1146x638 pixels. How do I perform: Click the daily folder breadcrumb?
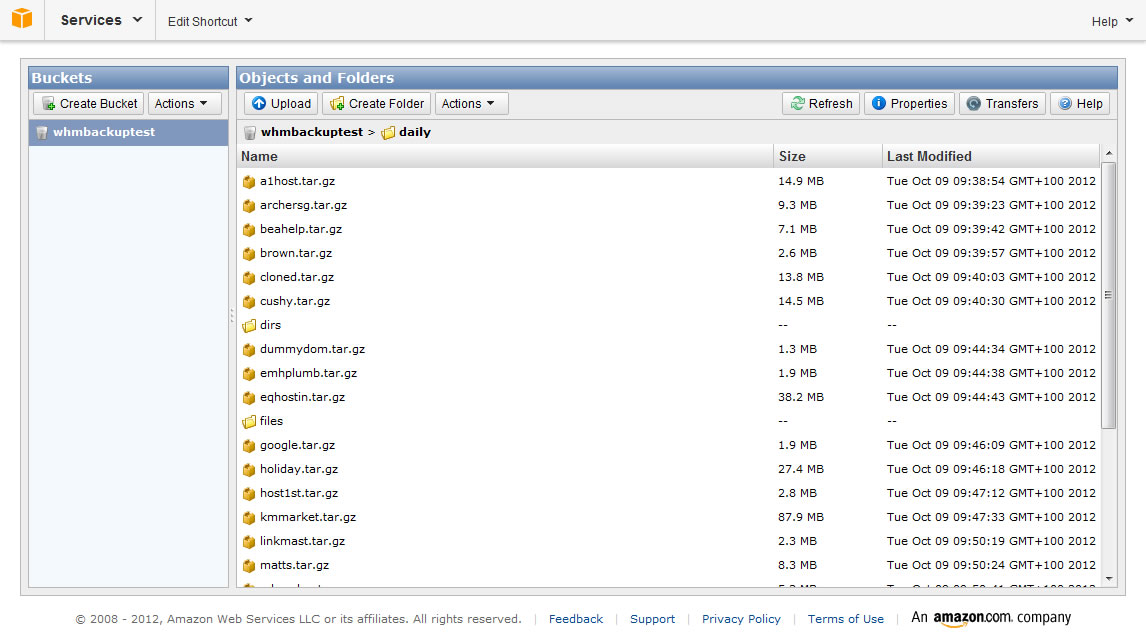pyautogui.click(x=414, y=132)
